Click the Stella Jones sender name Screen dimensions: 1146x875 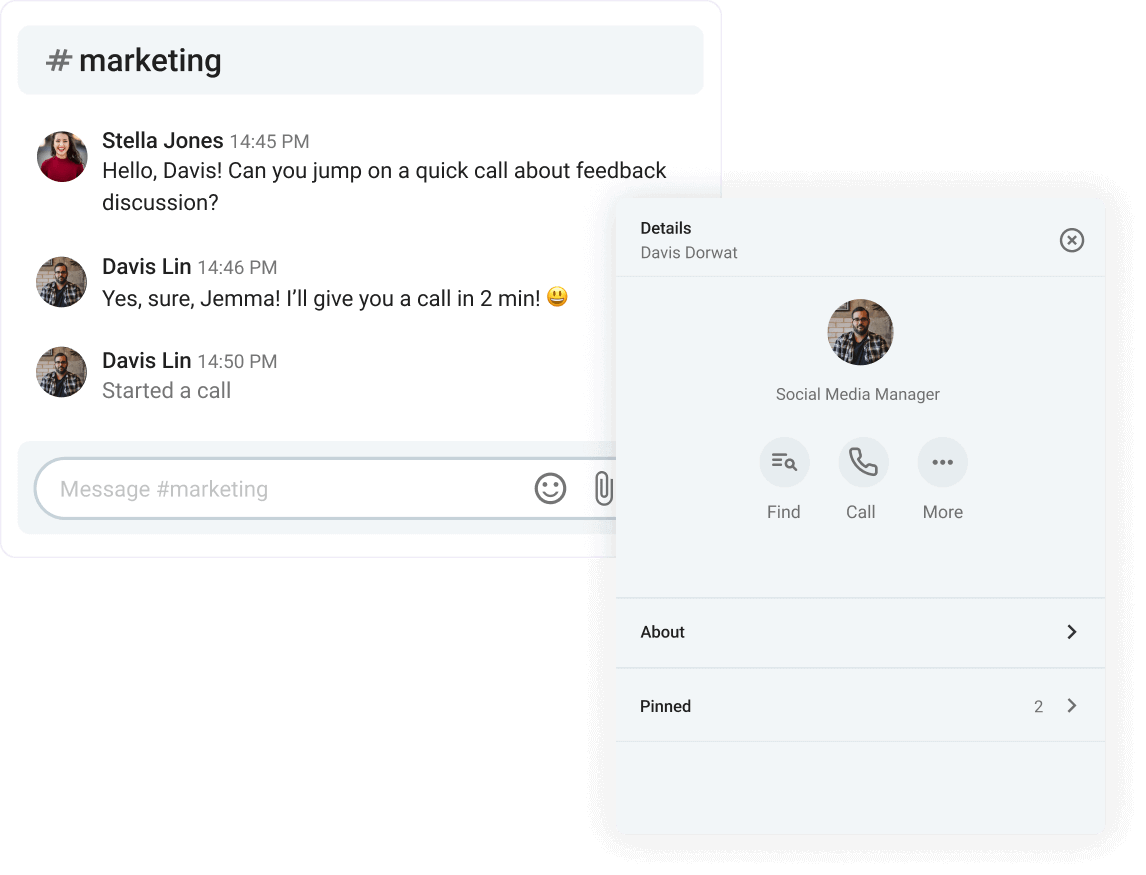click(x=162, y=141)
